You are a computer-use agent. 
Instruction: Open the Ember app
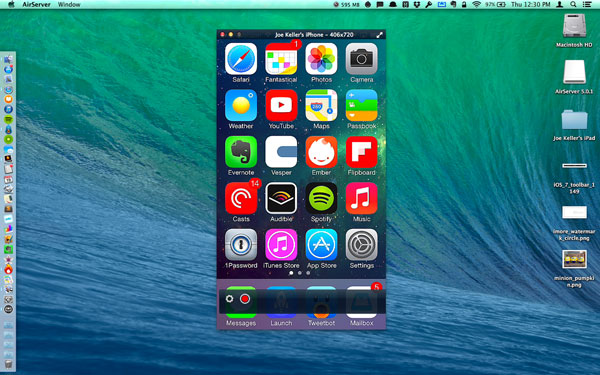pyautogui.click(x=321, y=152)
